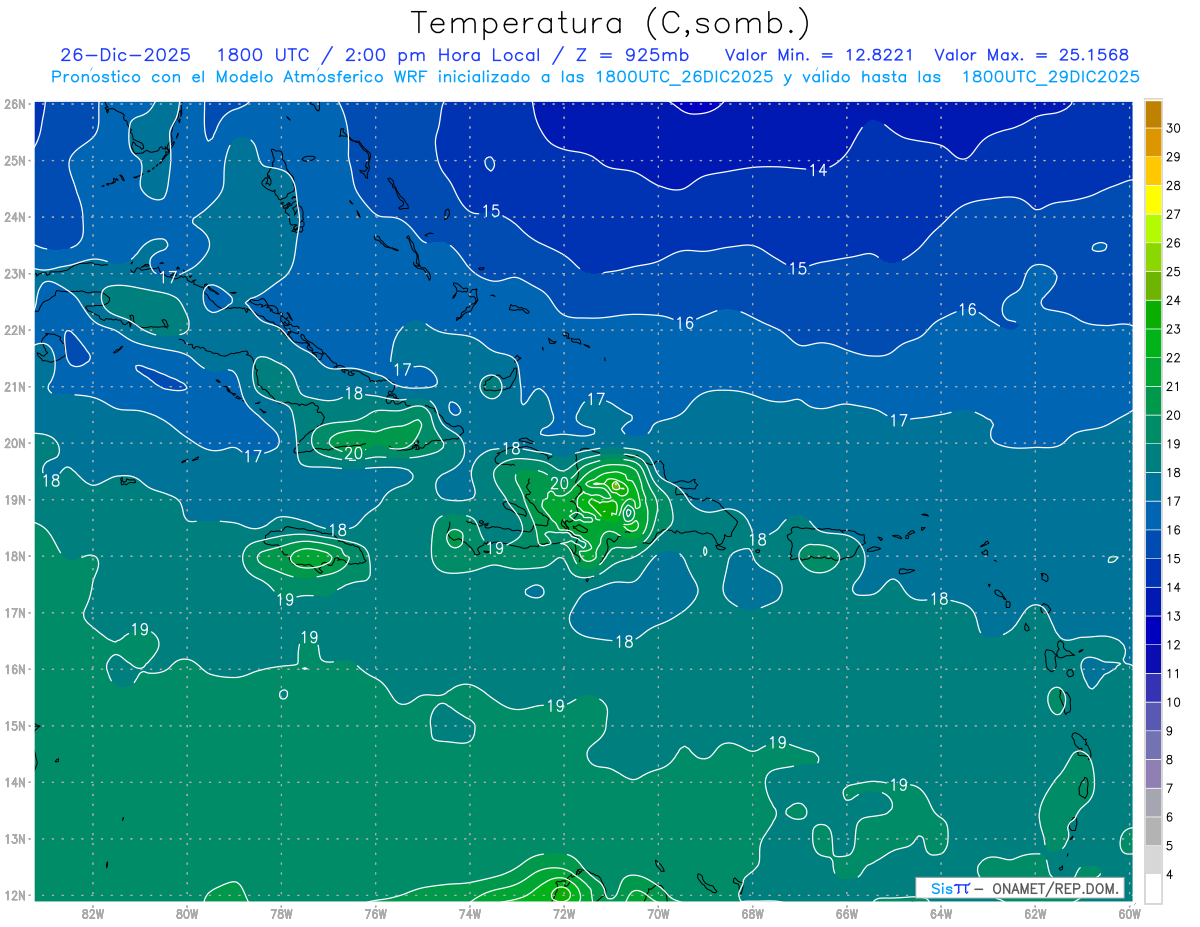Click the "25N" latitude label

pos(15,160)
